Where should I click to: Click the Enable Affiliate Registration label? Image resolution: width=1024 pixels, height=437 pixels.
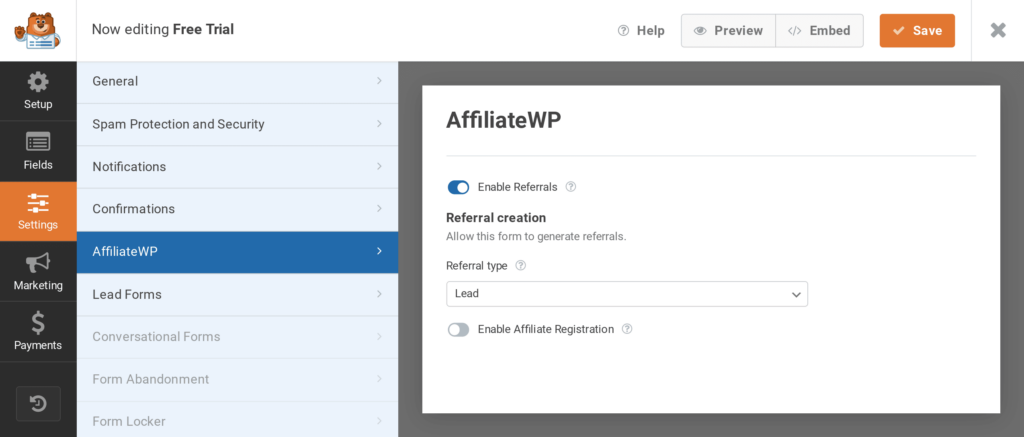tap(546, 329)
